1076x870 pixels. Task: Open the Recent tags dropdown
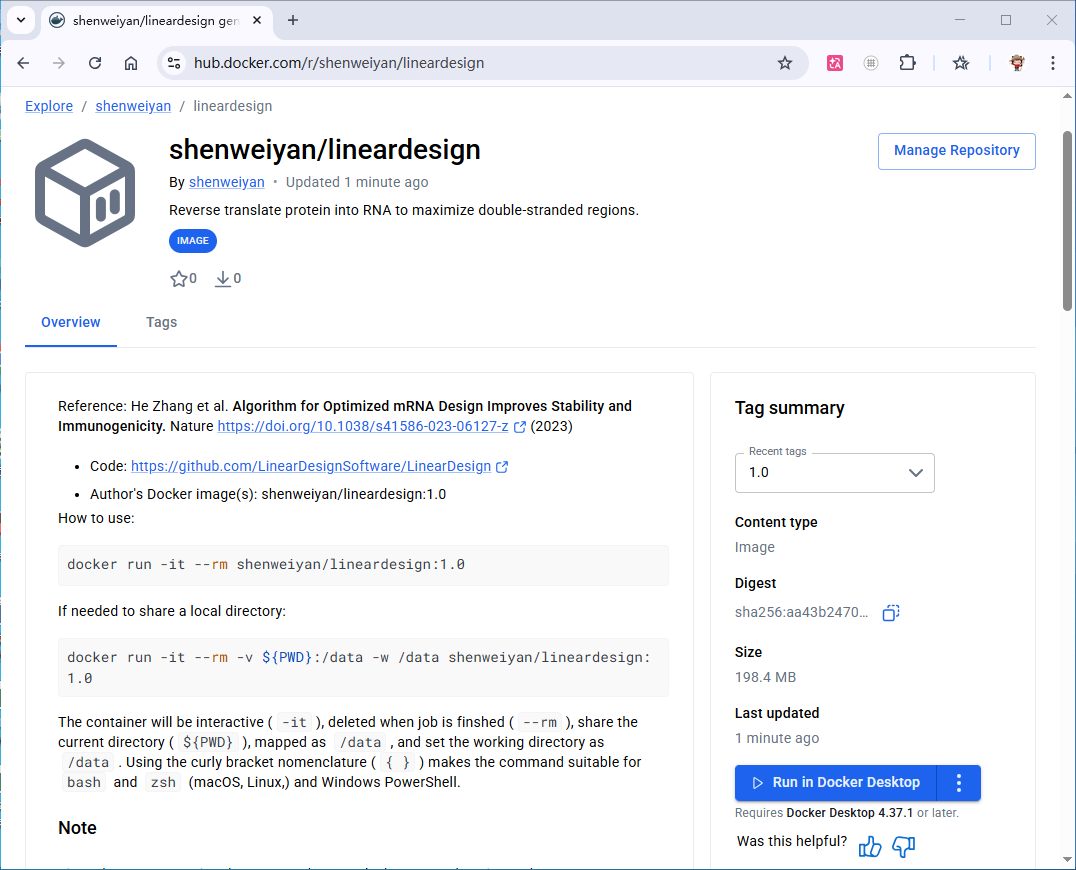point(834,473)
